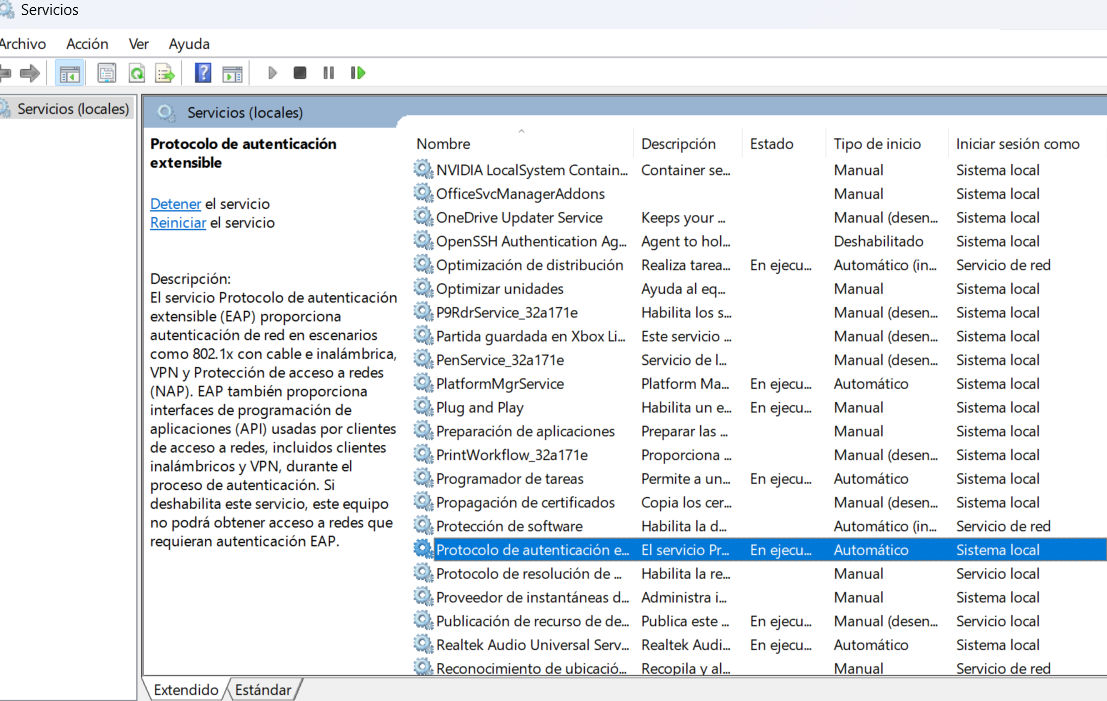This screenshot has width=1107, height=701.
Task: Click the gear icon of Optimizar unidades
Action: pos(423,289)
